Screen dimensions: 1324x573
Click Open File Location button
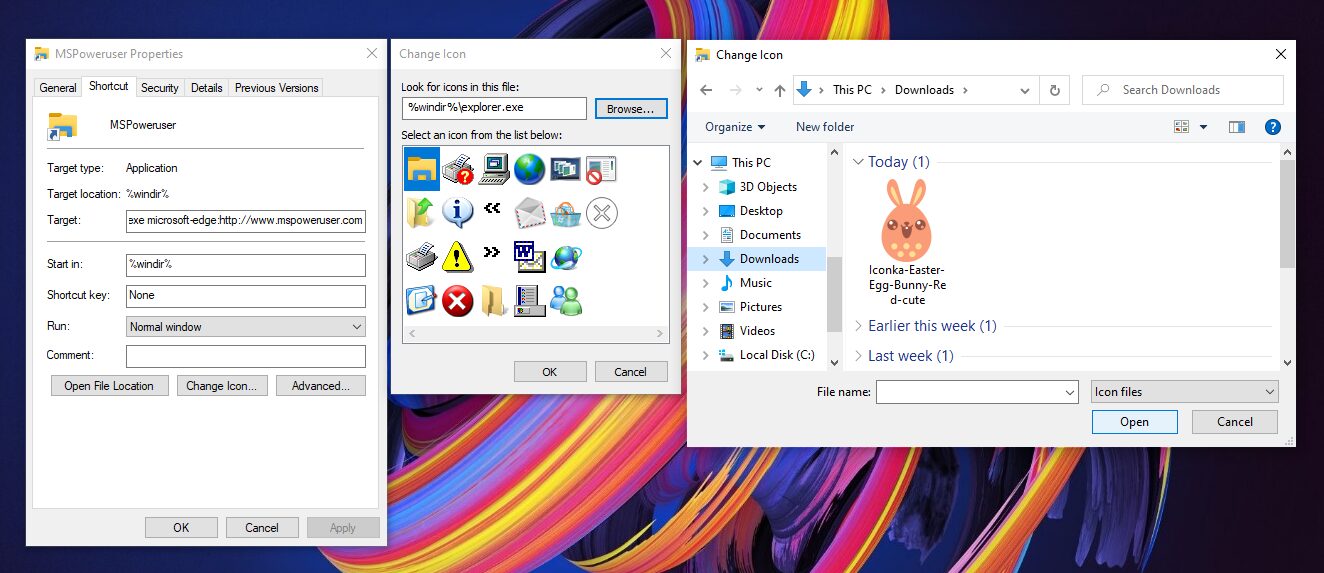pyautogui.click(x=109, y=386)
